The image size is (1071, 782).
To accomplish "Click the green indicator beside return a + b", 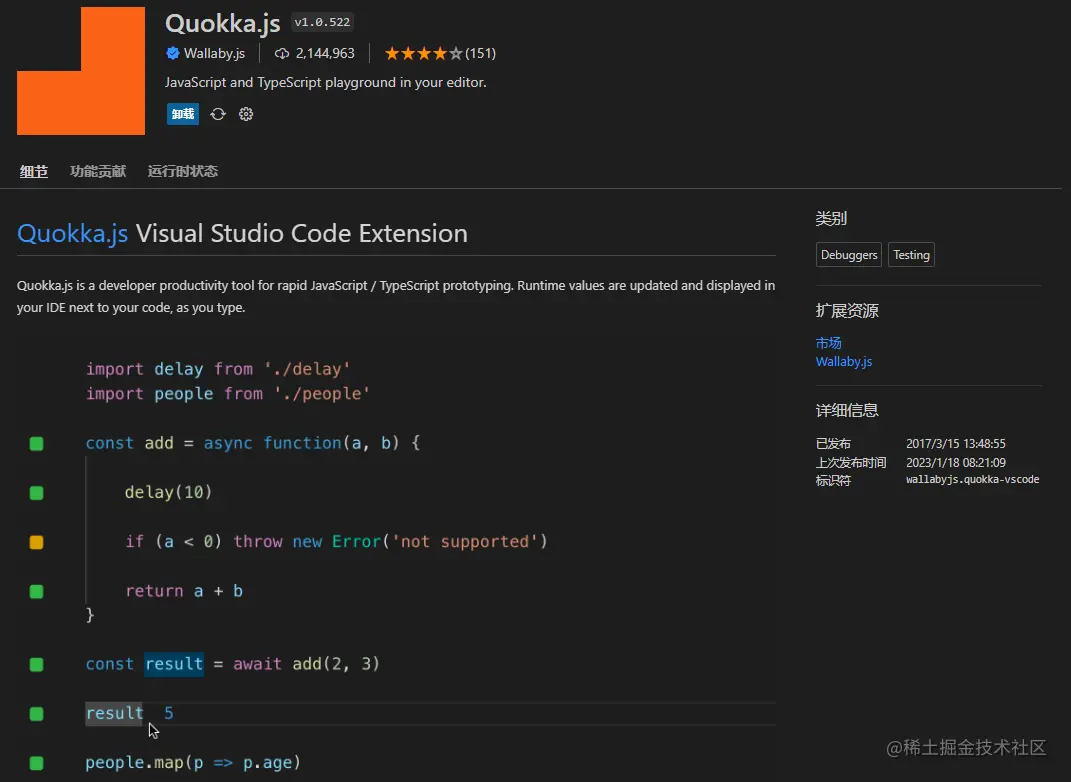I will (37, 591).
